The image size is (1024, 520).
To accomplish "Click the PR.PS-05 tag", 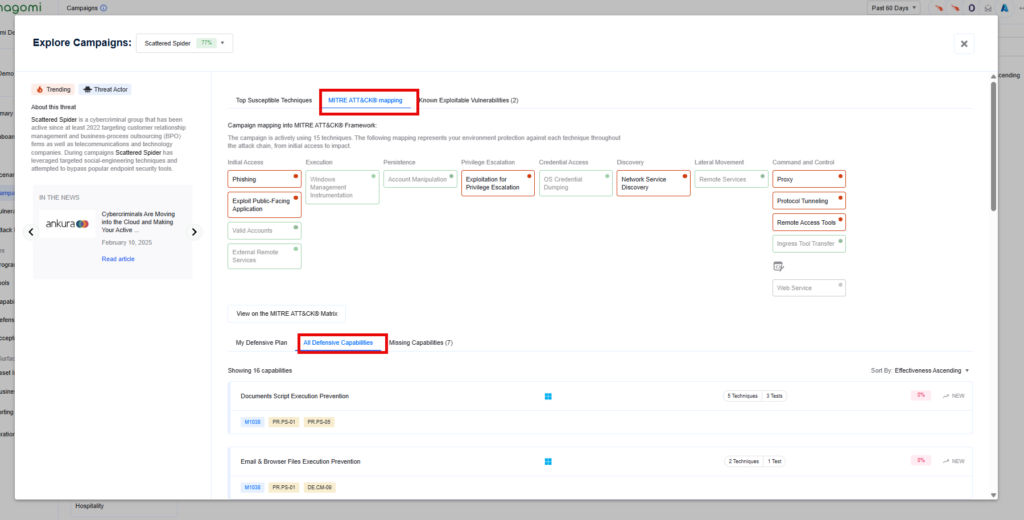I will point(319,422).
